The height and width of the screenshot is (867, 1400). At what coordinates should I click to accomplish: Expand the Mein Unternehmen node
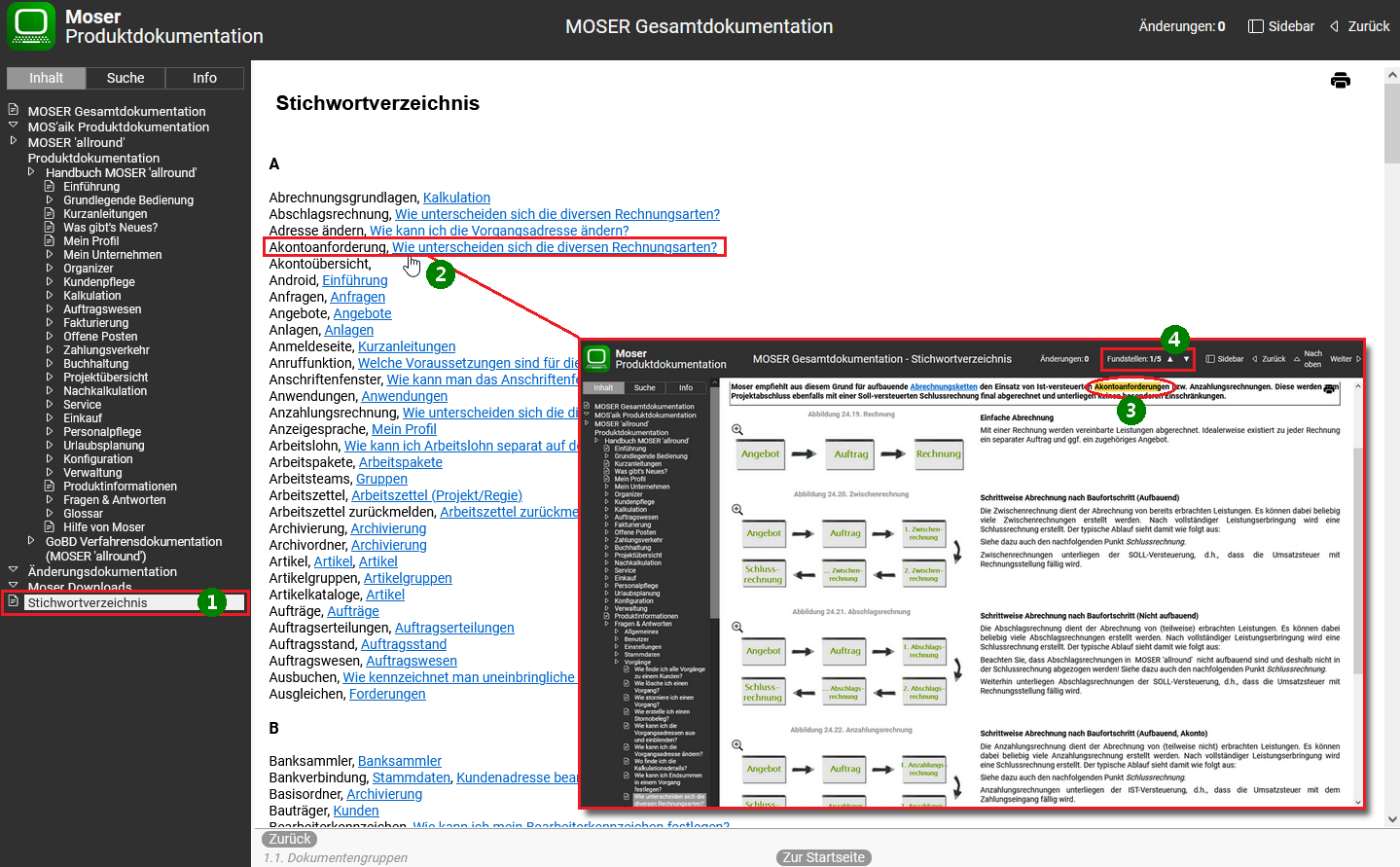coord(50,254)
